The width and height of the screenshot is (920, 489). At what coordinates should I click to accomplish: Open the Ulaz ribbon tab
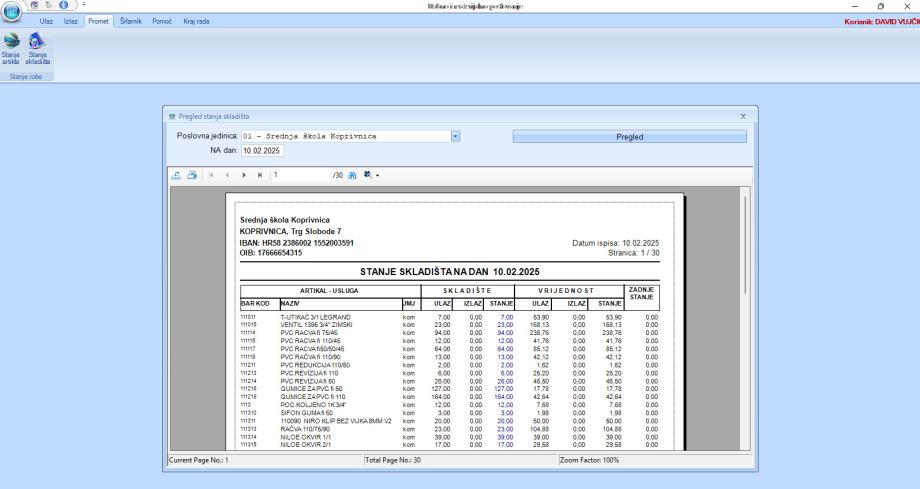(46, 21)
